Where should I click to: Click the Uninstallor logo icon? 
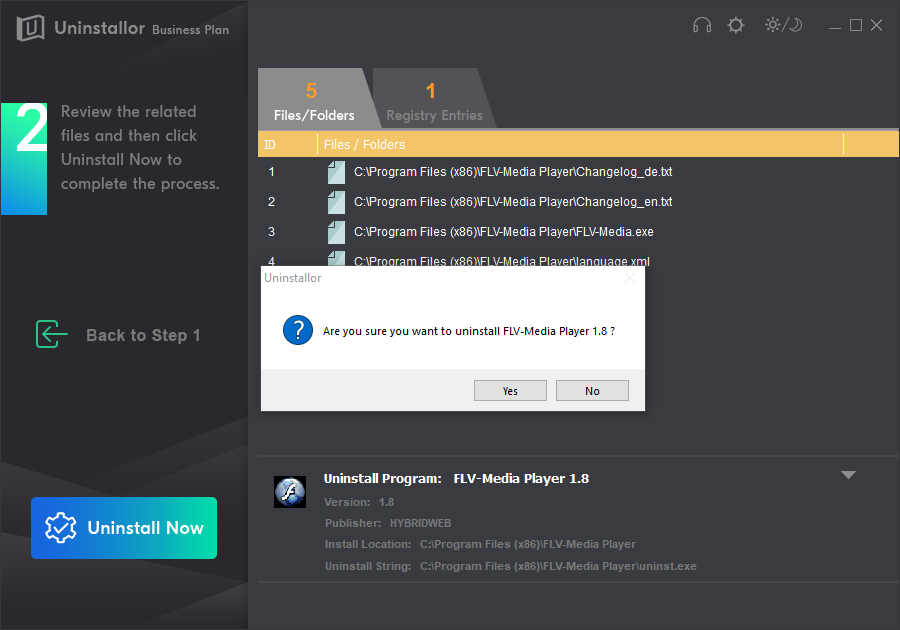click(30, 28)
